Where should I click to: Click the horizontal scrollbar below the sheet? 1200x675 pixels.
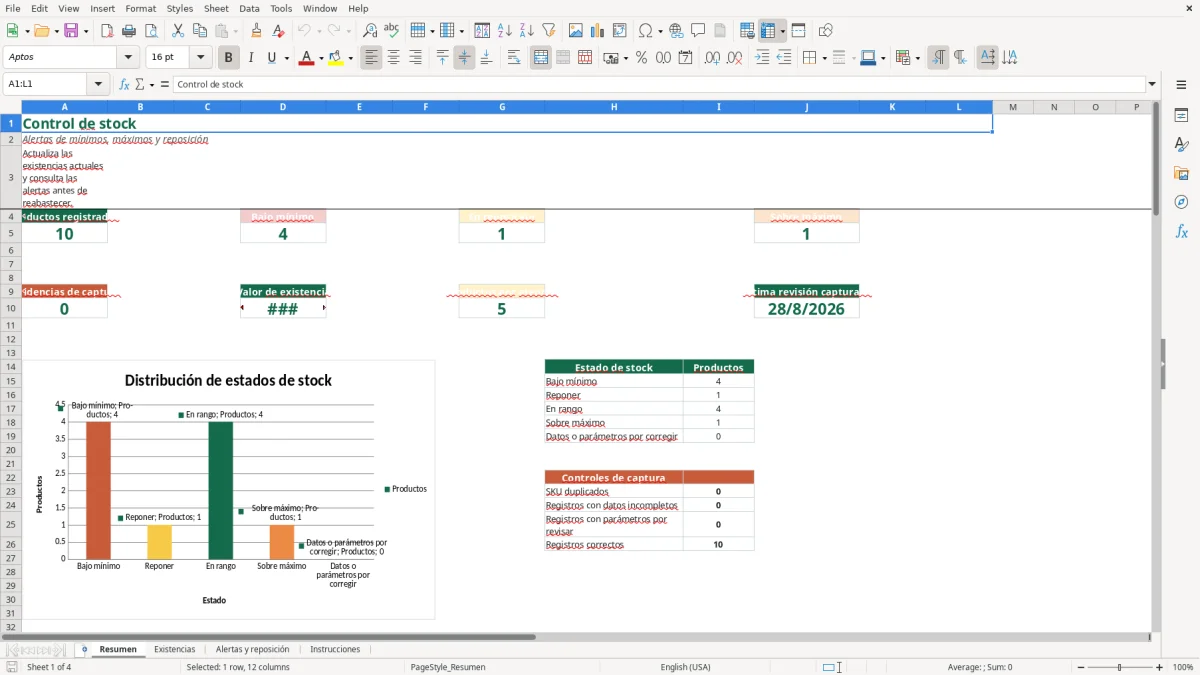(x=575, y=636)
